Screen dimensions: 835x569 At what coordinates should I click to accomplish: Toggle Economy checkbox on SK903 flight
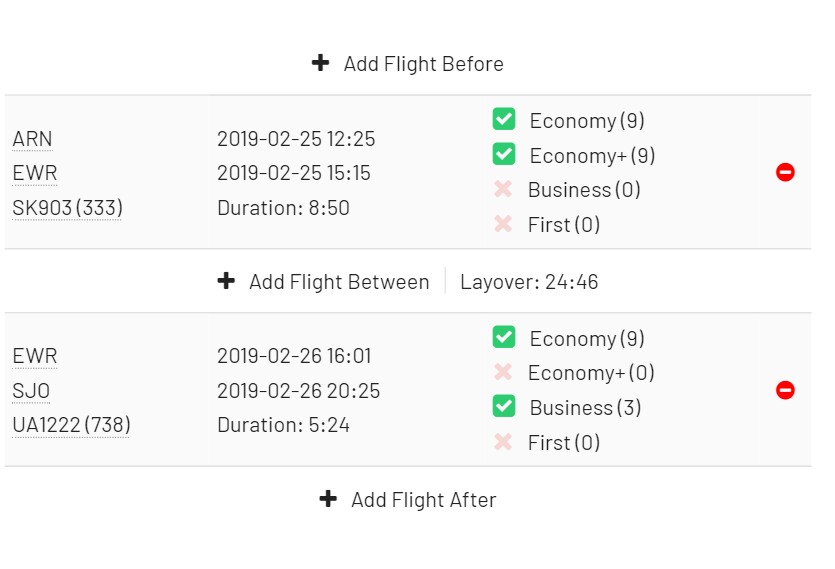[504, 120]
